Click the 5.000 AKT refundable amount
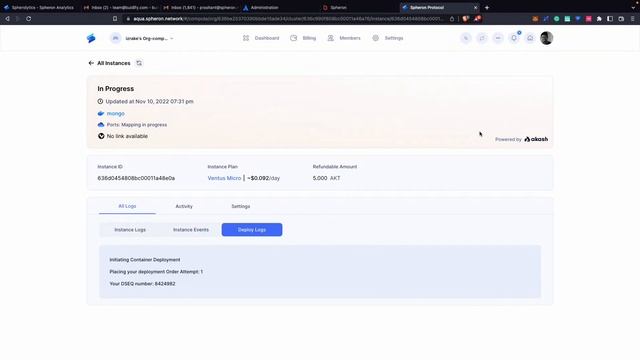Viewport: 640px width, 360px height. (327, 178)
